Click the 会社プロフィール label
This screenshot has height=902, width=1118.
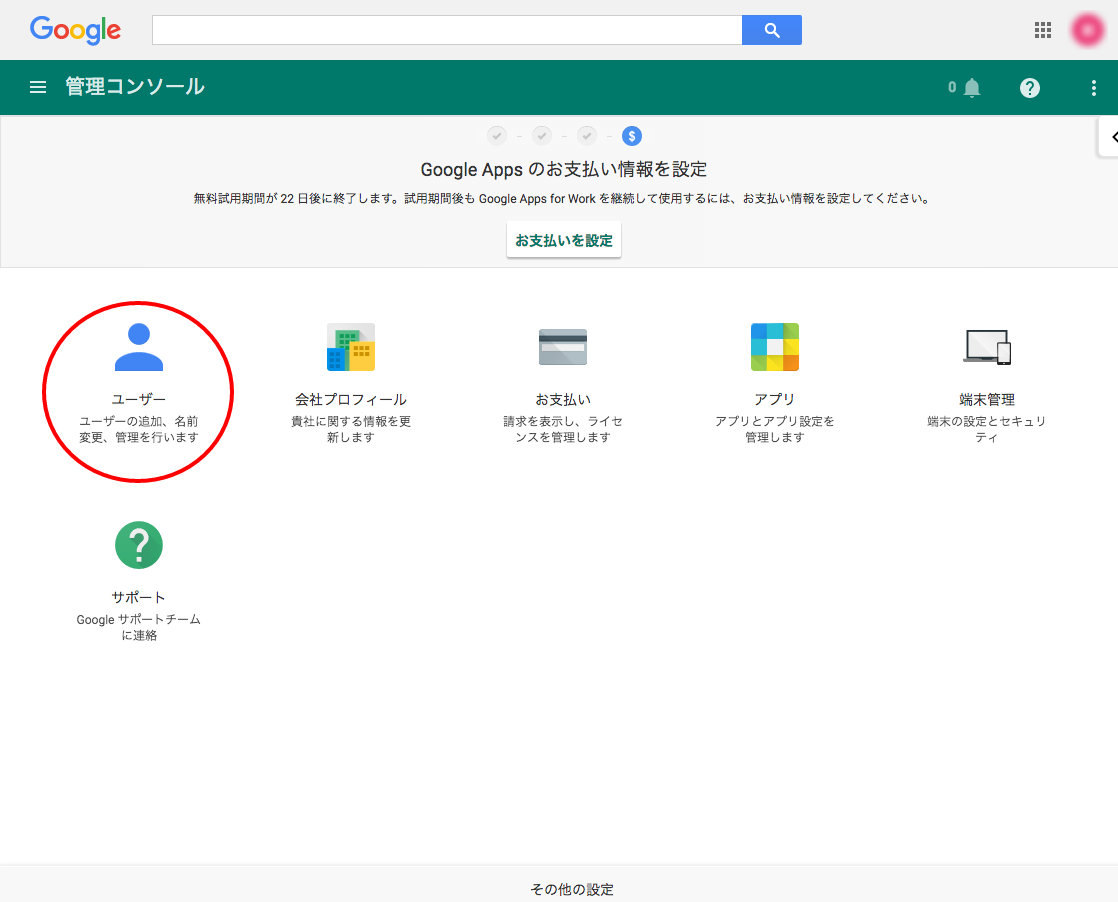[351, 399]
